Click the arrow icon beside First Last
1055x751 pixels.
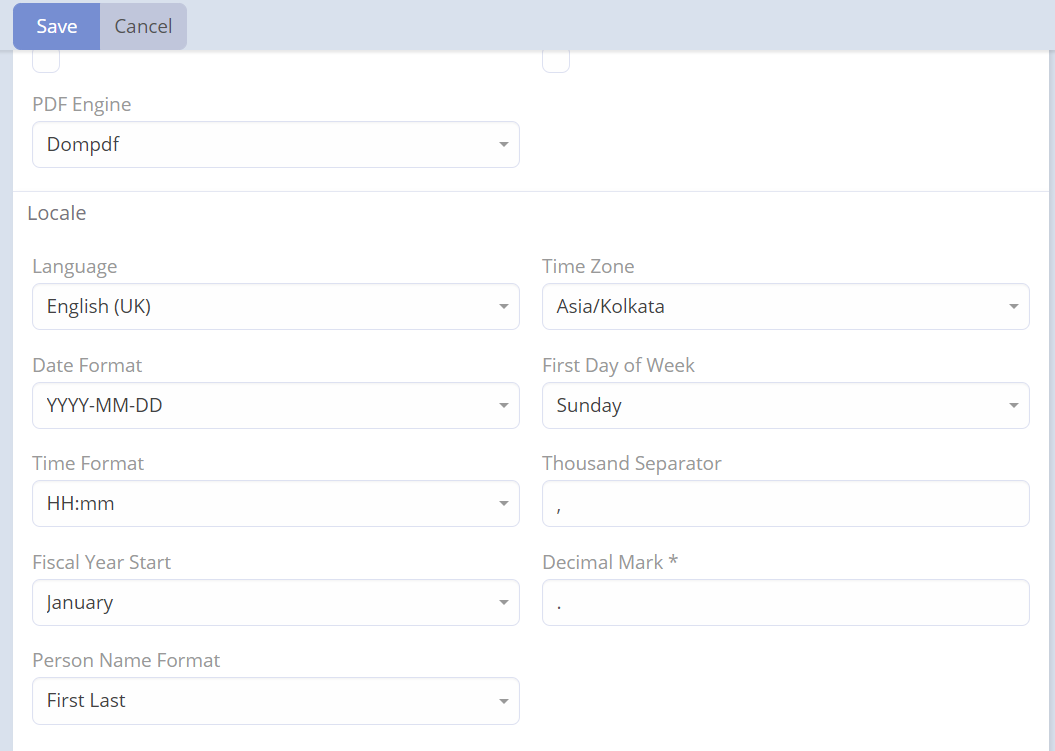[504, 701]
